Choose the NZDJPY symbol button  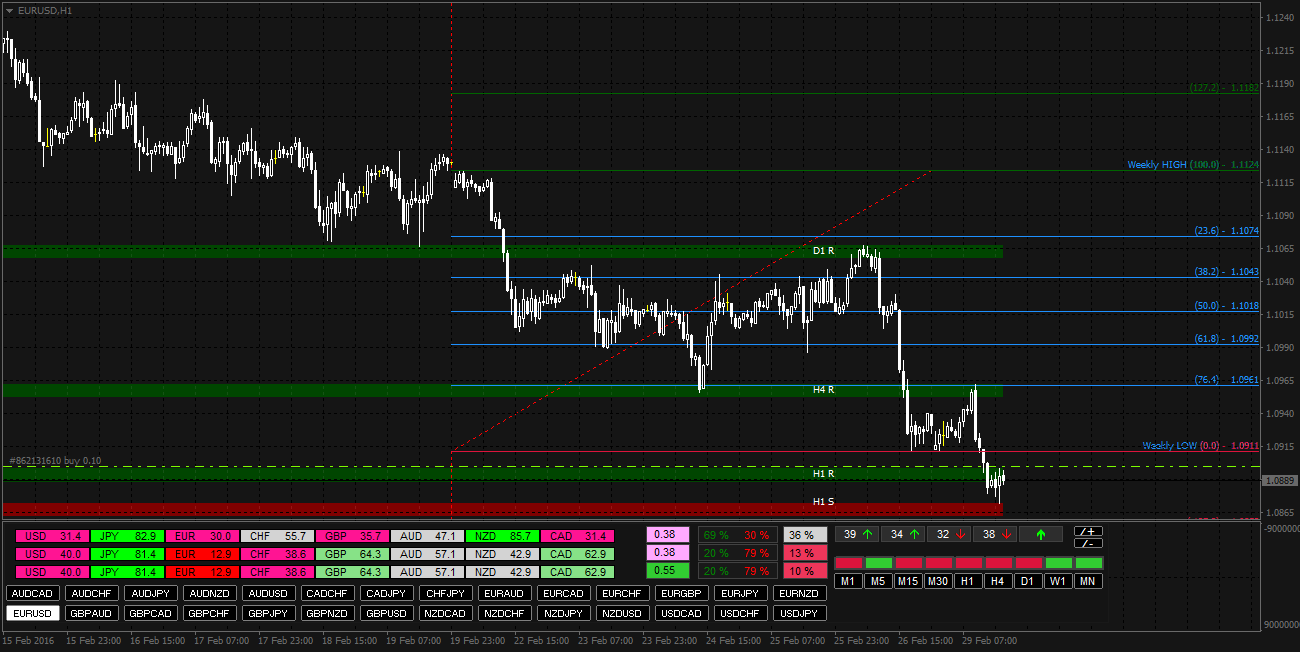(x=564, y=613)
